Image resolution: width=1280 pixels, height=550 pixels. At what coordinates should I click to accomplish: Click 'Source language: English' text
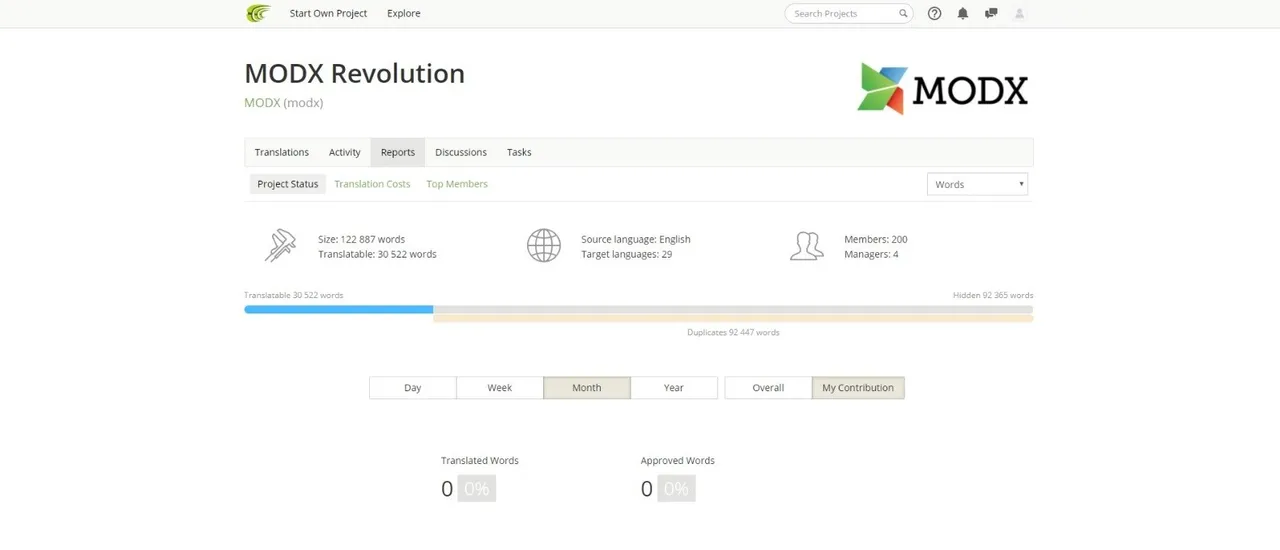[x=636, y=240]
